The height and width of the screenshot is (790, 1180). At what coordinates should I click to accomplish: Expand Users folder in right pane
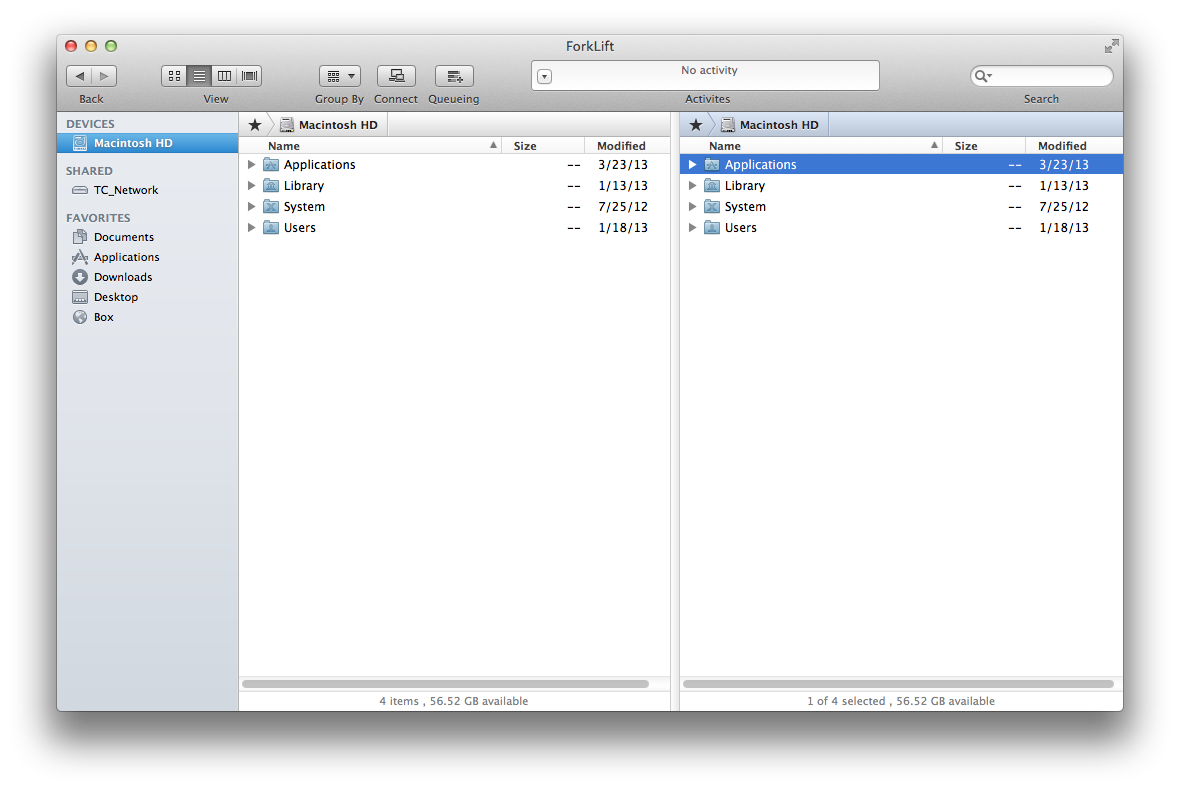[692, 228]
